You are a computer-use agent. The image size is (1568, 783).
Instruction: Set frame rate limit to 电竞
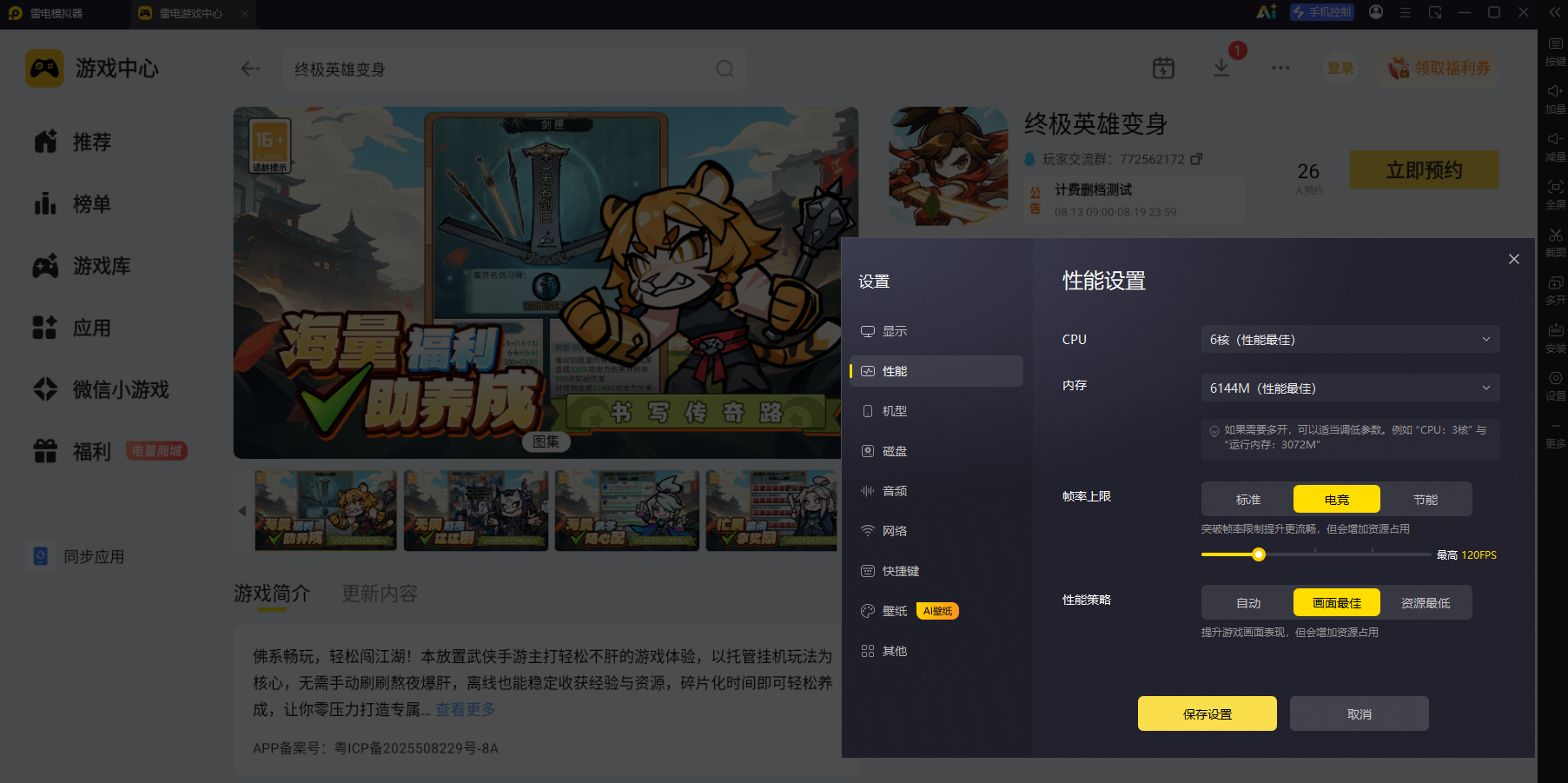[x=1337, y=500]
